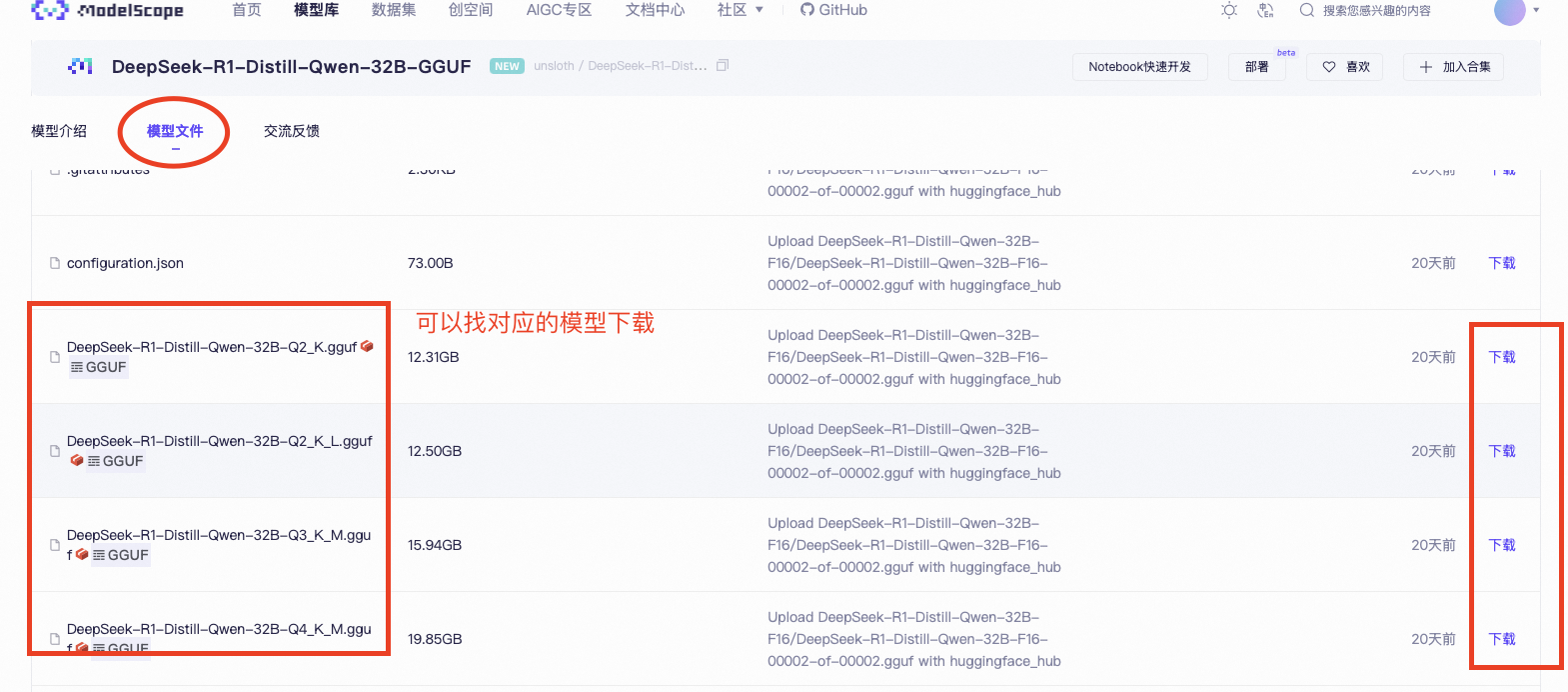The image size is (1568, 692).
Task: Open DeepSeek-R1-Distill-Qwen-32B-Q4_K_M.gguf file name
Action: [x=219, y=639]
